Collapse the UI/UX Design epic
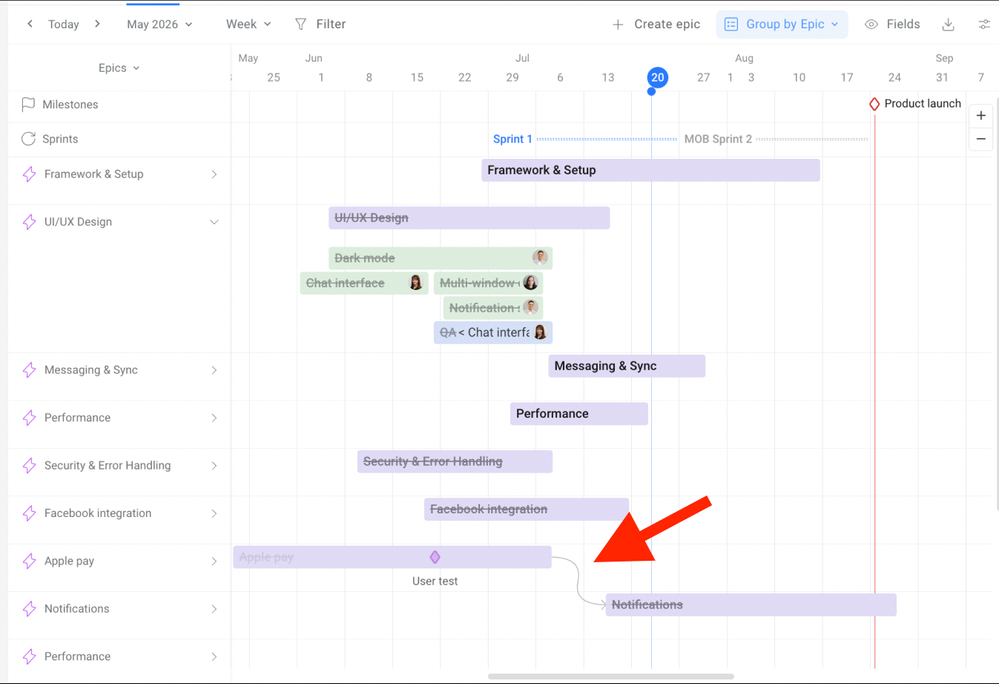The height and width of the screenshot is (684, 999). tap(214, 222)
